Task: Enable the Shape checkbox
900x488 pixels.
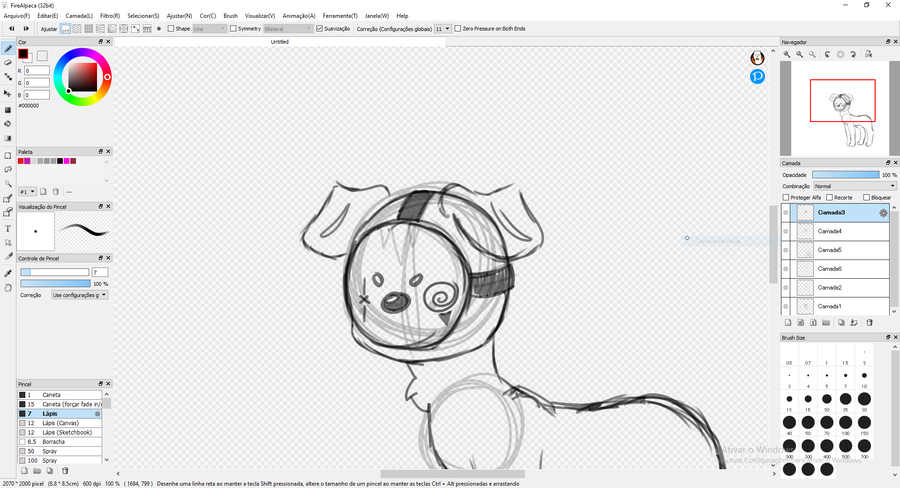Action: point(170,29)
